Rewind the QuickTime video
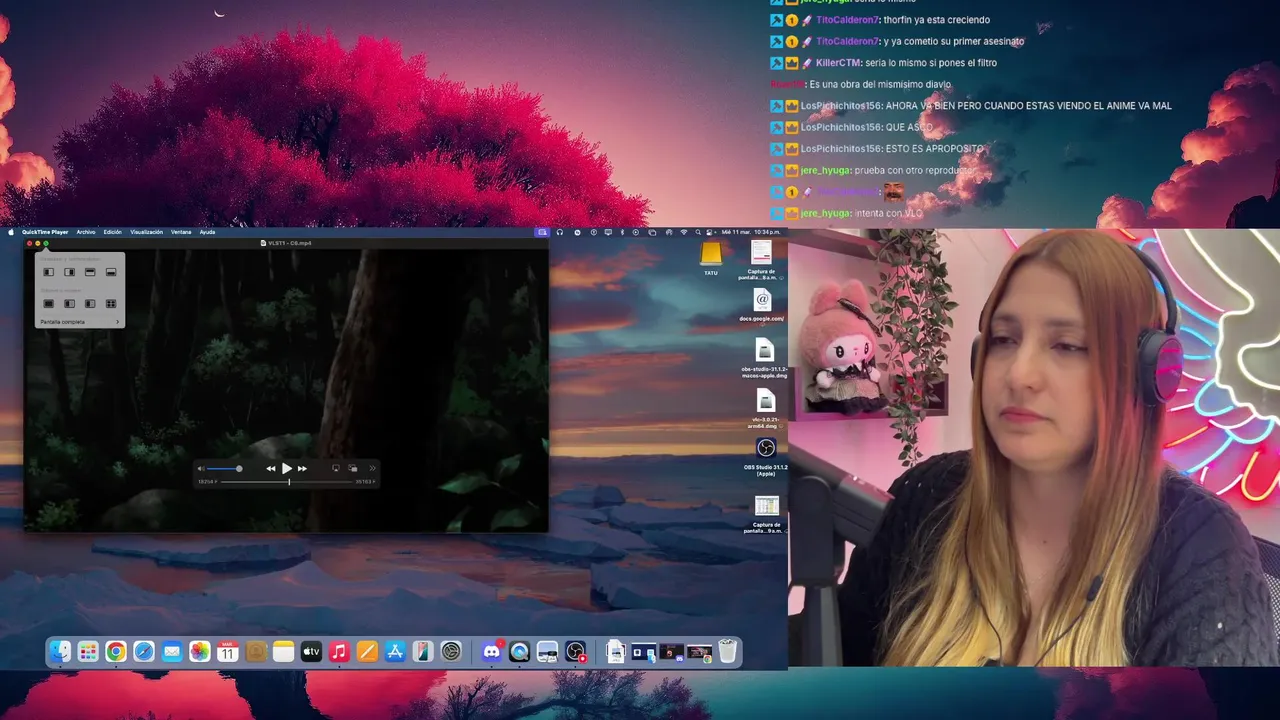The image size is (1280, 720). pos(271,468)
